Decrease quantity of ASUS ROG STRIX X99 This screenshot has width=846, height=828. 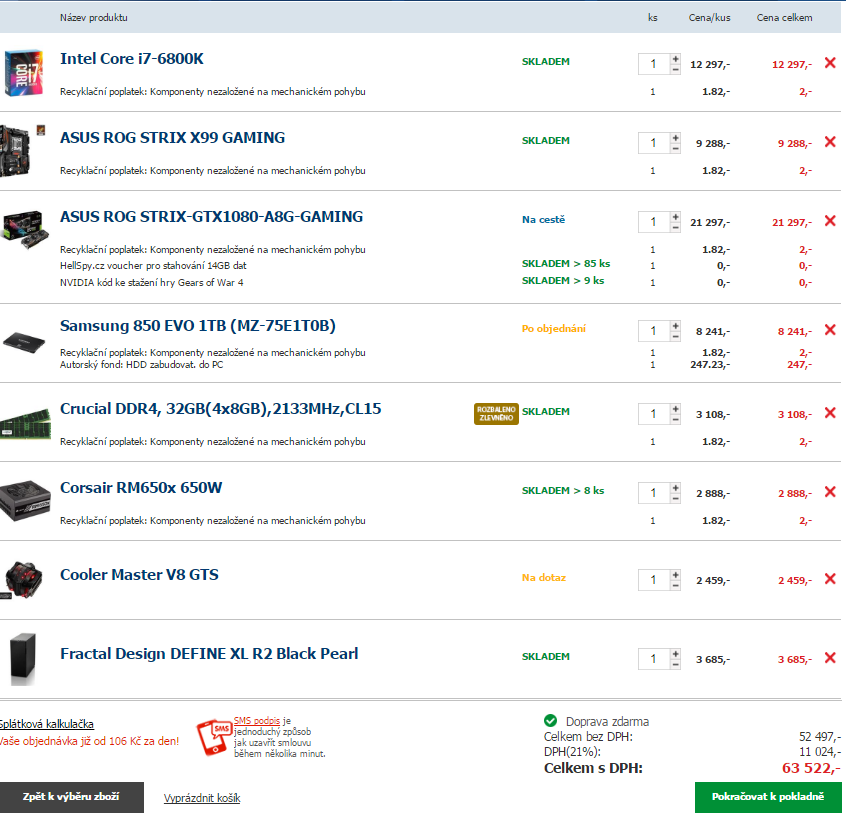(x=676, y=148)
